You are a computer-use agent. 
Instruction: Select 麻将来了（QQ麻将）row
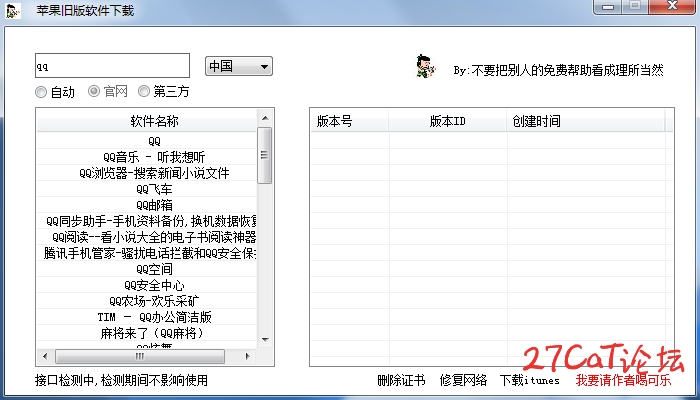tap(146, 333)
